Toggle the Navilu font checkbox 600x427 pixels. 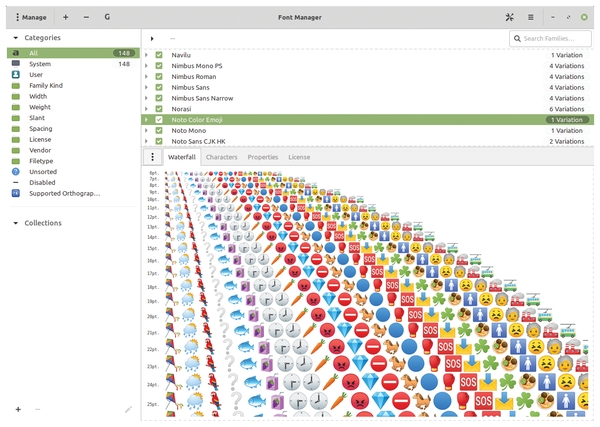click(159, 55)
